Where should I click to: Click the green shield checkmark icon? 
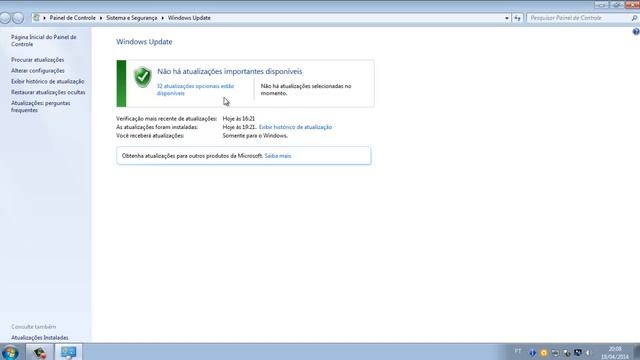(142, 77)
